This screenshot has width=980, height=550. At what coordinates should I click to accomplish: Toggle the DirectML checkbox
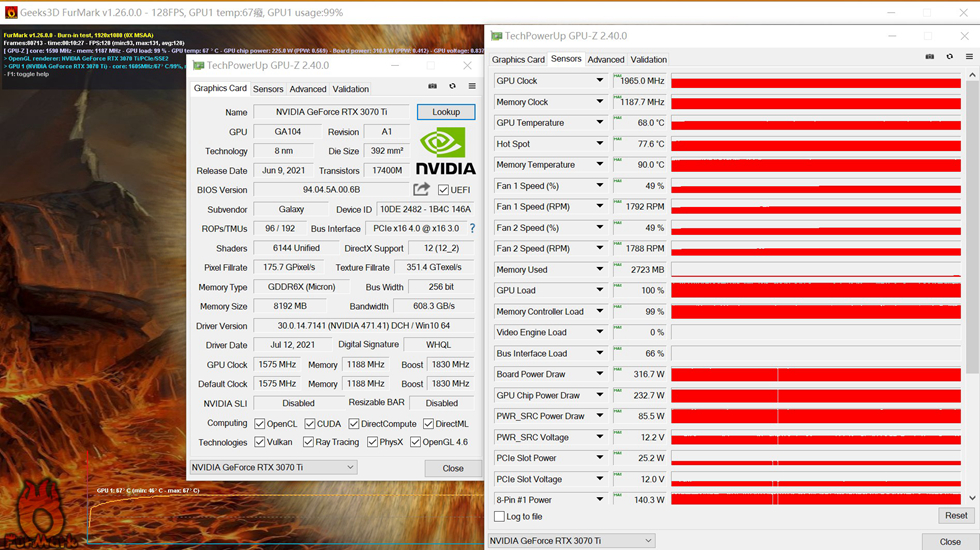click(x=428, y=423)
